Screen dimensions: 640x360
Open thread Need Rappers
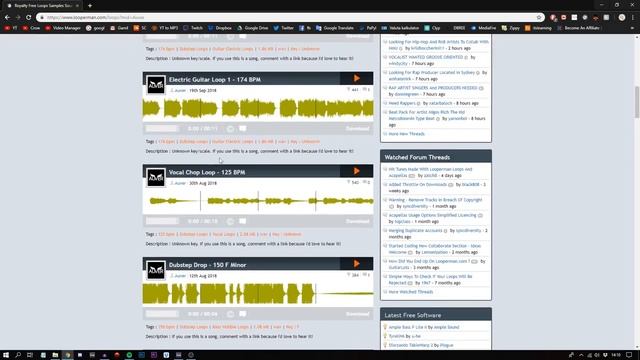coord(402,103)
